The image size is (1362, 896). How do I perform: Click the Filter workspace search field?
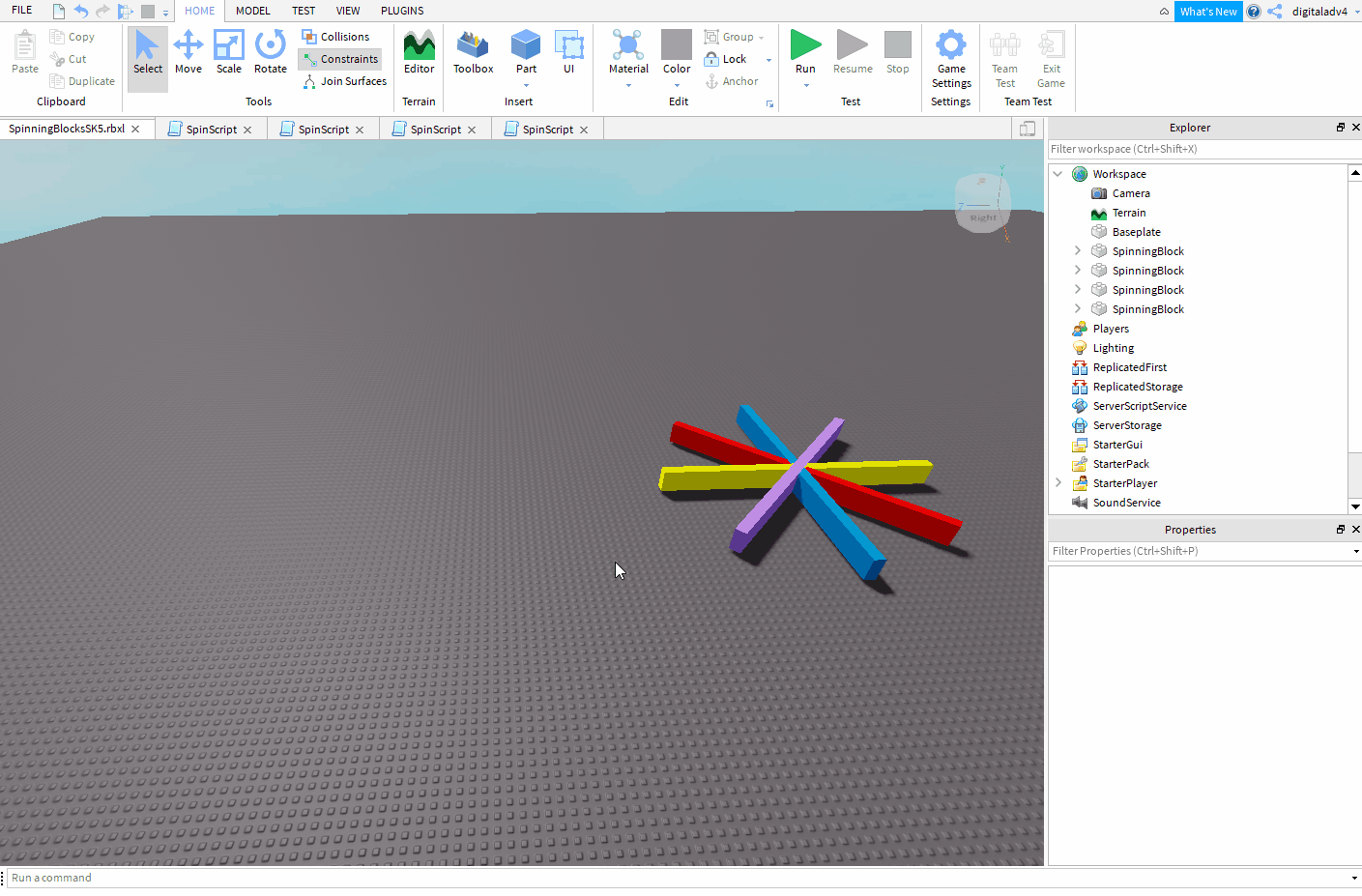click(1203, 149)
